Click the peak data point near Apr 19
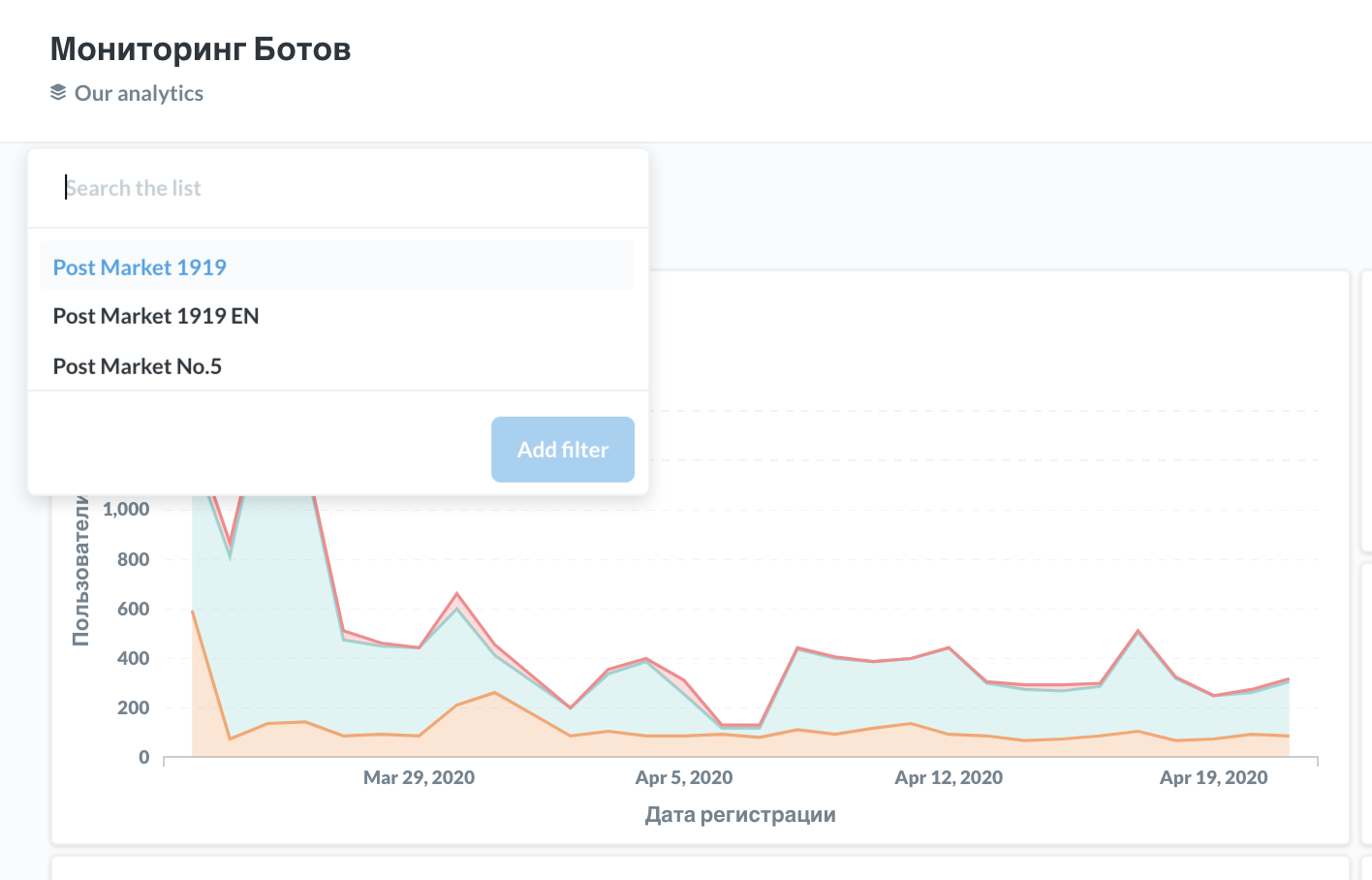This screenshot has width=1372, height=880. pos(1138,630)
